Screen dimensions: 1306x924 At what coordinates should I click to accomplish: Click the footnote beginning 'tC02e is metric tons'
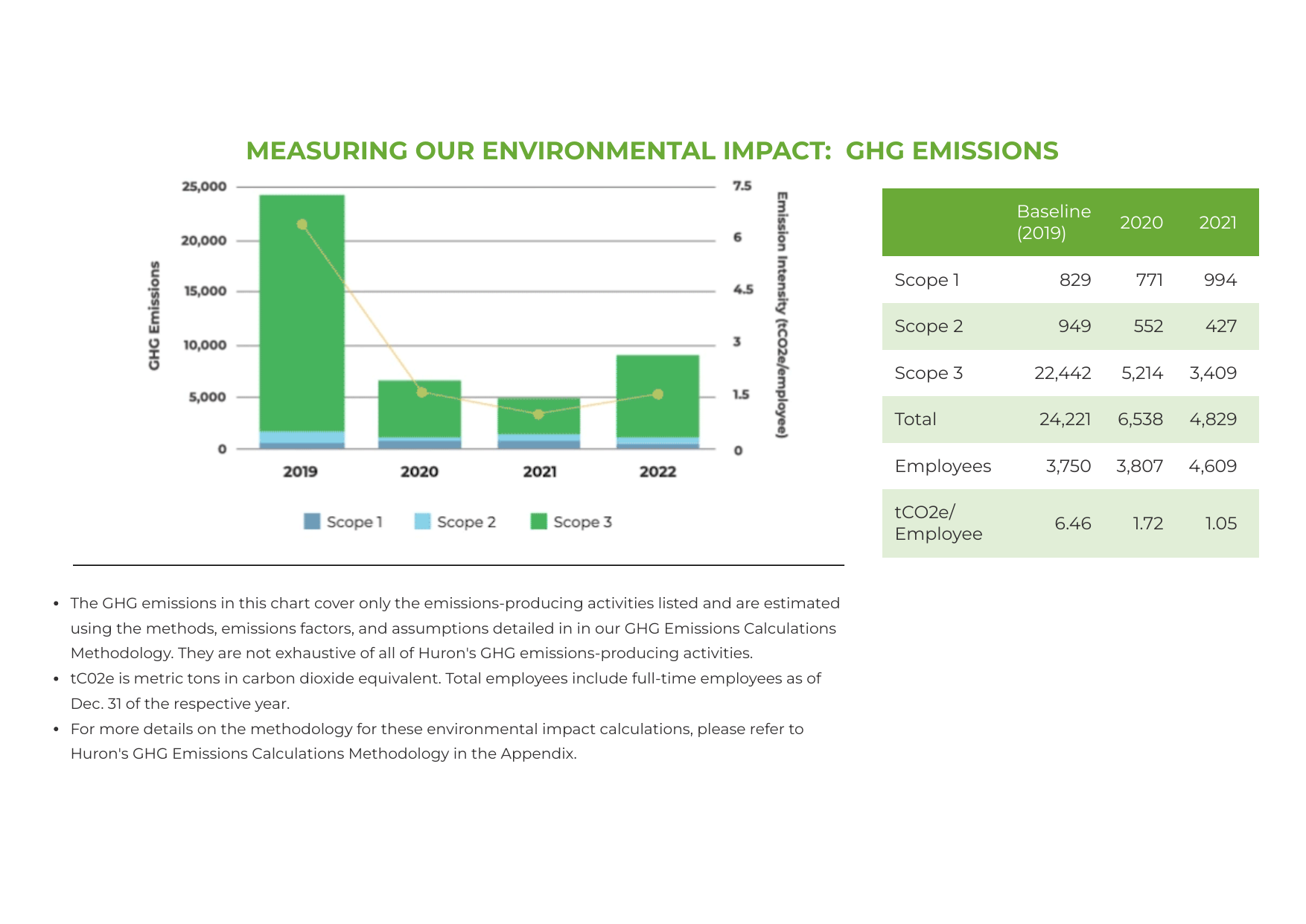(446, 691)
